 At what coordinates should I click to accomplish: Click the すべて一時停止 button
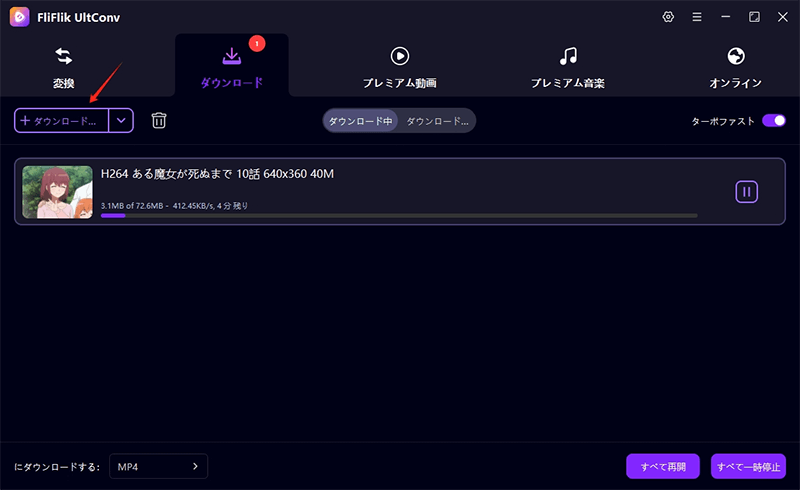pyautogui.click(x=748, y=467)
